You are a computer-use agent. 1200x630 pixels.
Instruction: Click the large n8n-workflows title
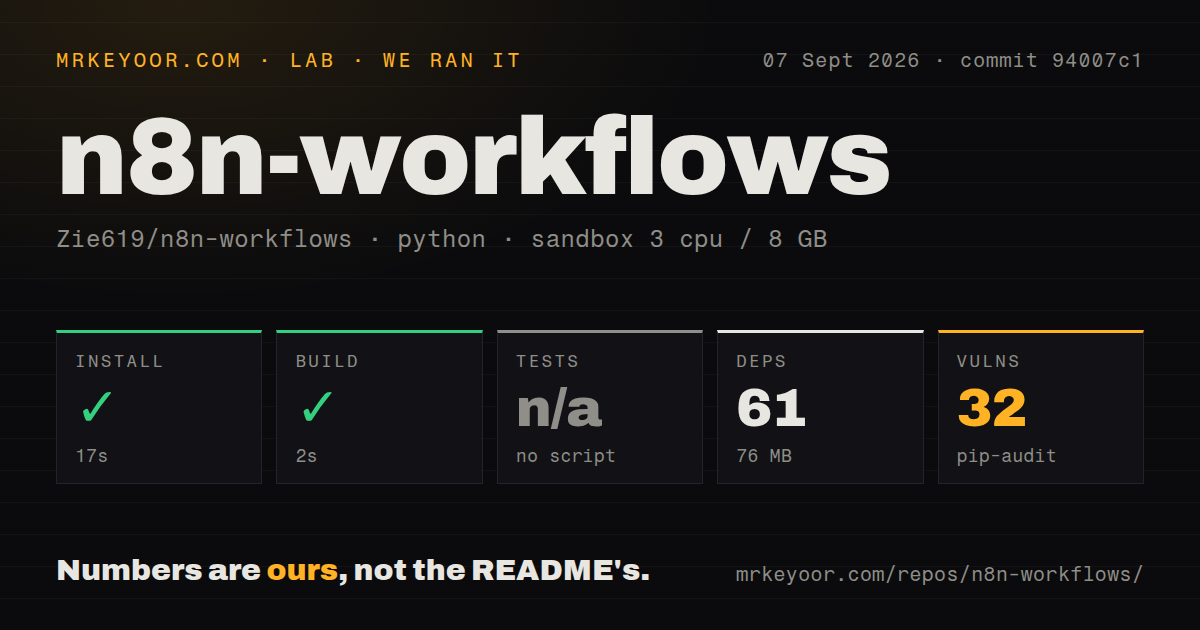click(x=473, y=158)
